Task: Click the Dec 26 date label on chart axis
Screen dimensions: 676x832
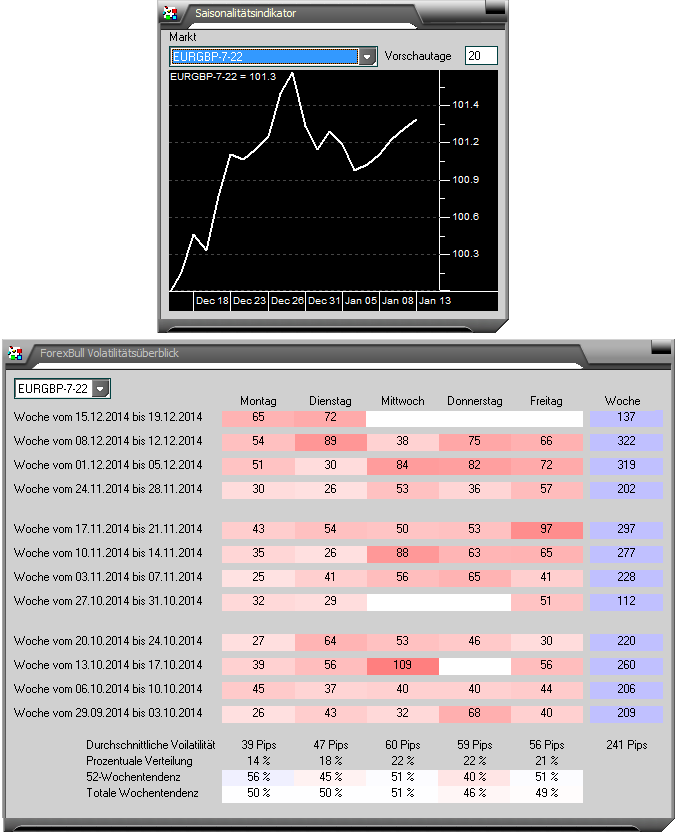Action: [x=287, y=301]
